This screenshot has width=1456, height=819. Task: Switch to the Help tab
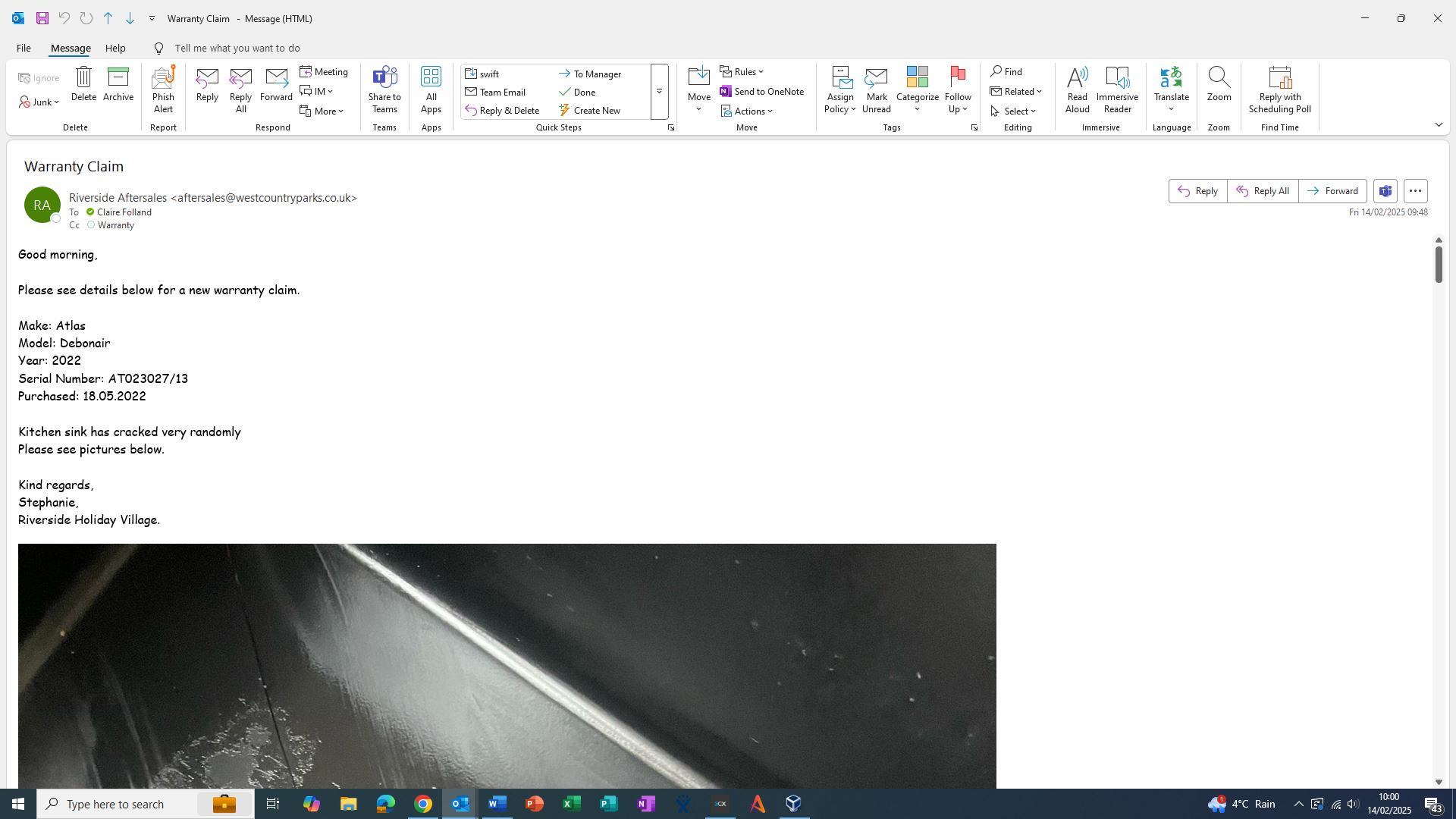pos(115,49)
